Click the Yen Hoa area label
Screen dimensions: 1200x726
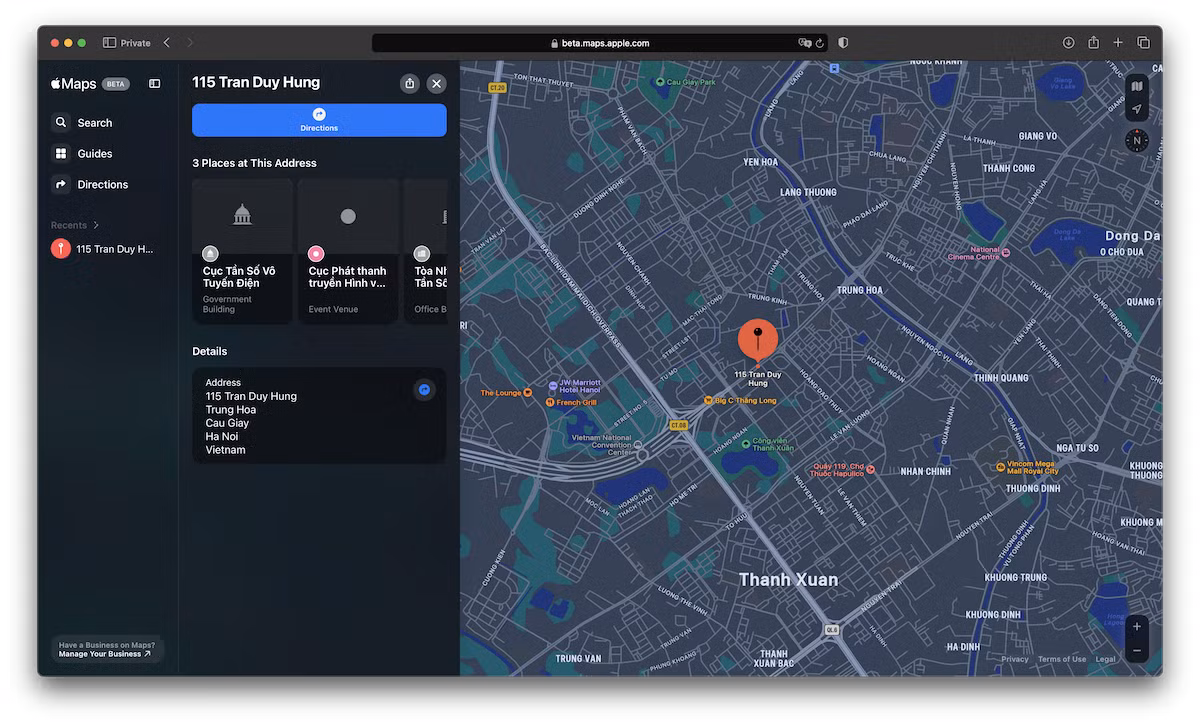761,162
